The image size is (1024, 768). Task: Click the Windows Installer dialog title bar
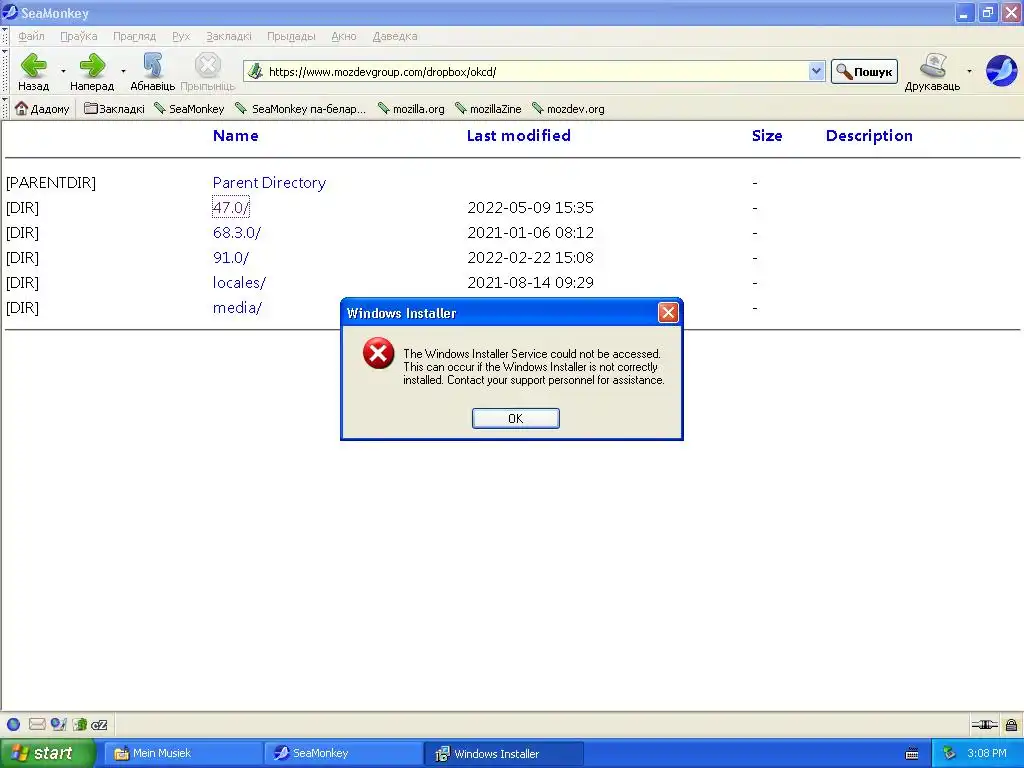click(x=500, y=313)
